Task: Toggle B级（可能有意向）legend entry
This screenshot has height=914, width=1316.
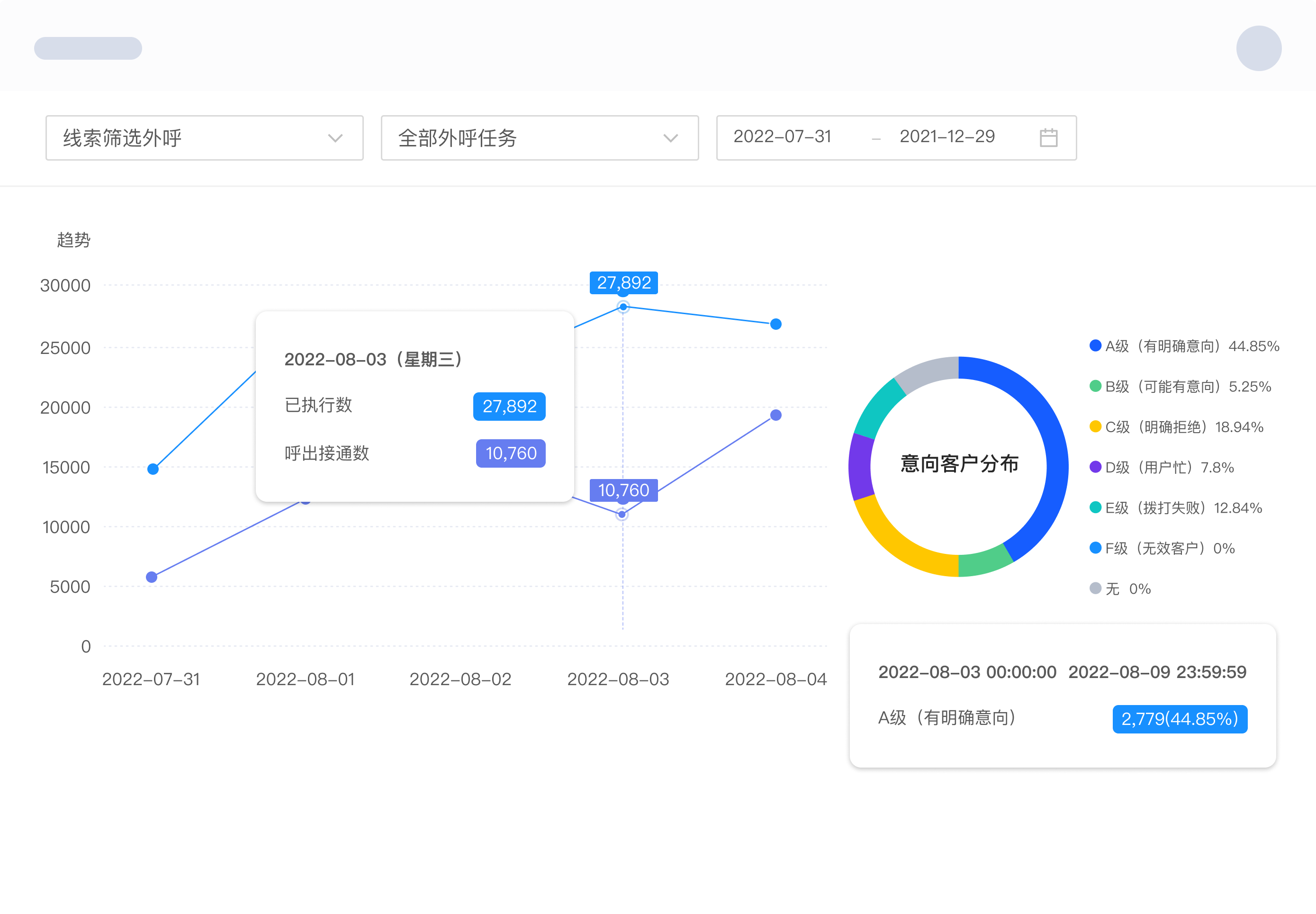Action: point(1179,387)
